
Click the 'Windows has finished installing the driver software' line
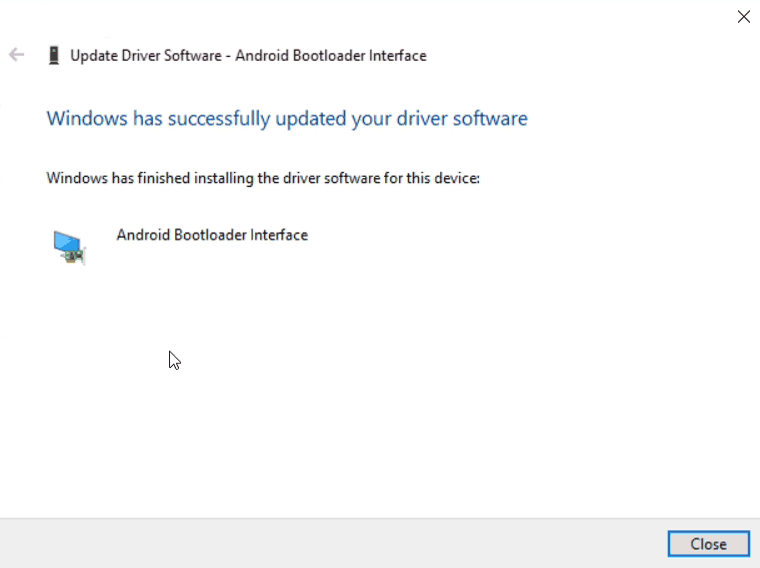click(263, 178)
